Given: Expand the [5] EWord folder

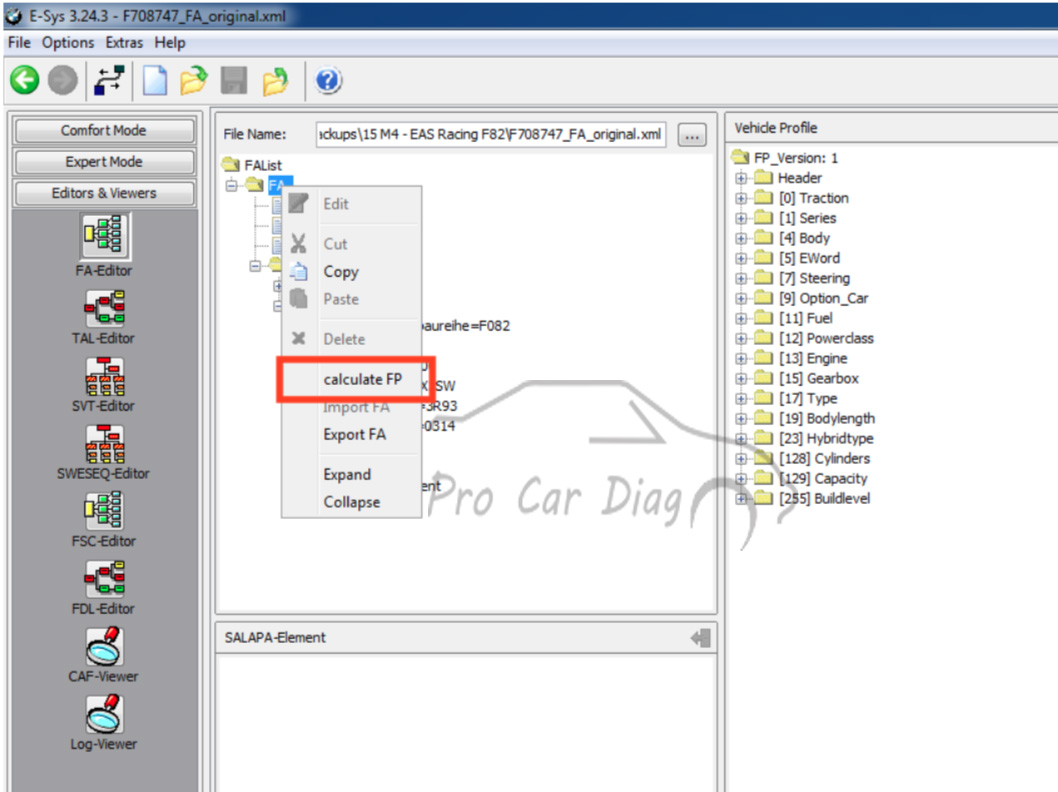Looking at the screenshot, I should coord(741,258).
